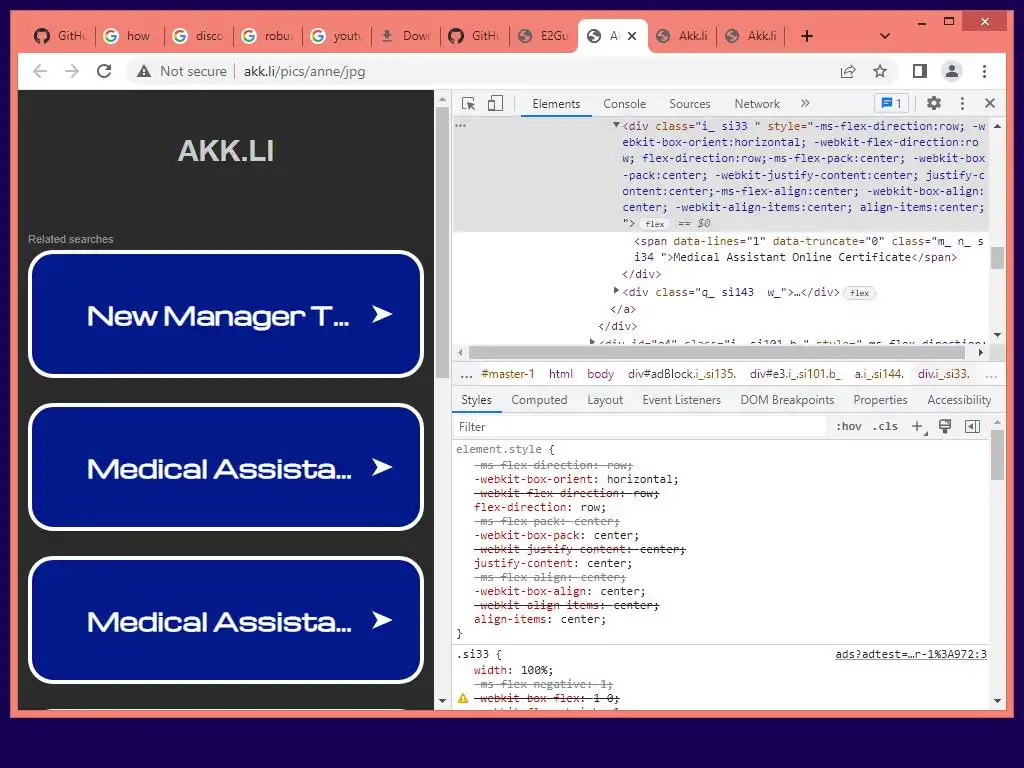
Task: Open DevTools customize three-dot menu
Action: coord(962,103)
